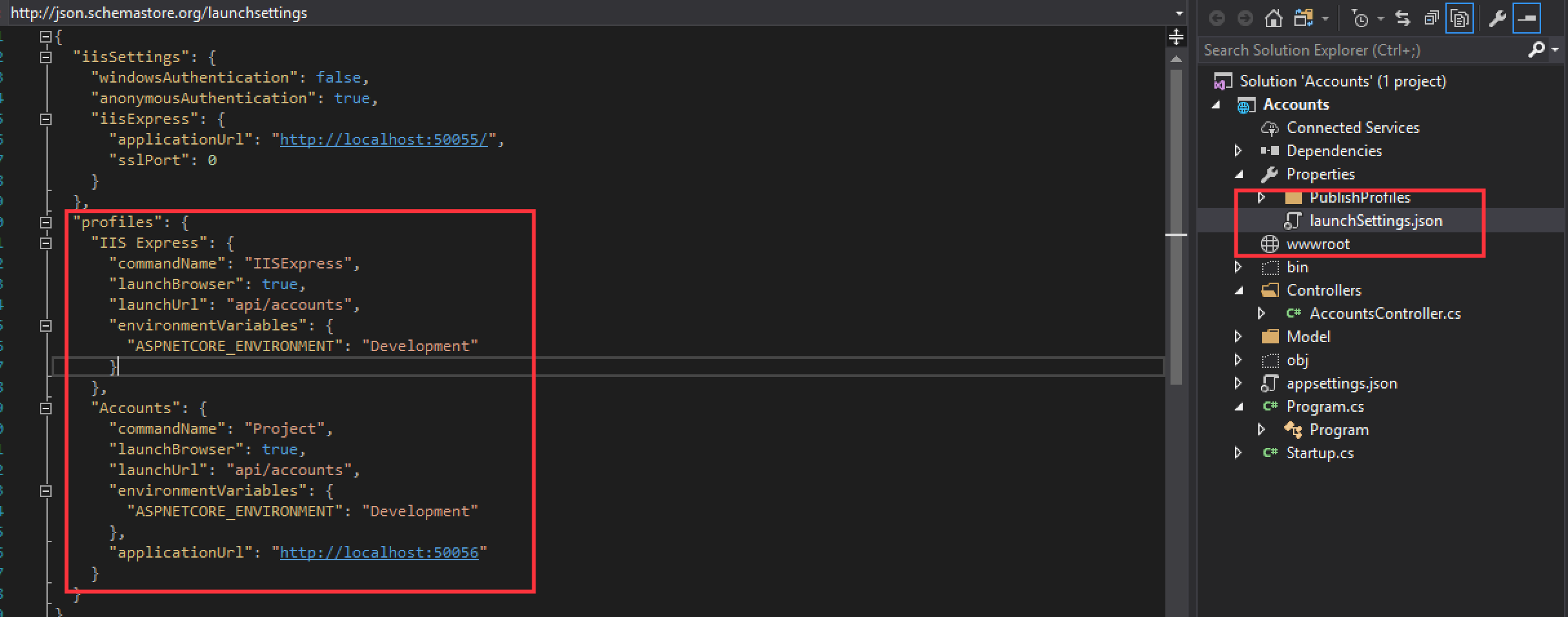The width and height of the screenshot is (1568, 617).
Task: Click the Switch Views folder icon
Action: click(x=1303, y=19)
